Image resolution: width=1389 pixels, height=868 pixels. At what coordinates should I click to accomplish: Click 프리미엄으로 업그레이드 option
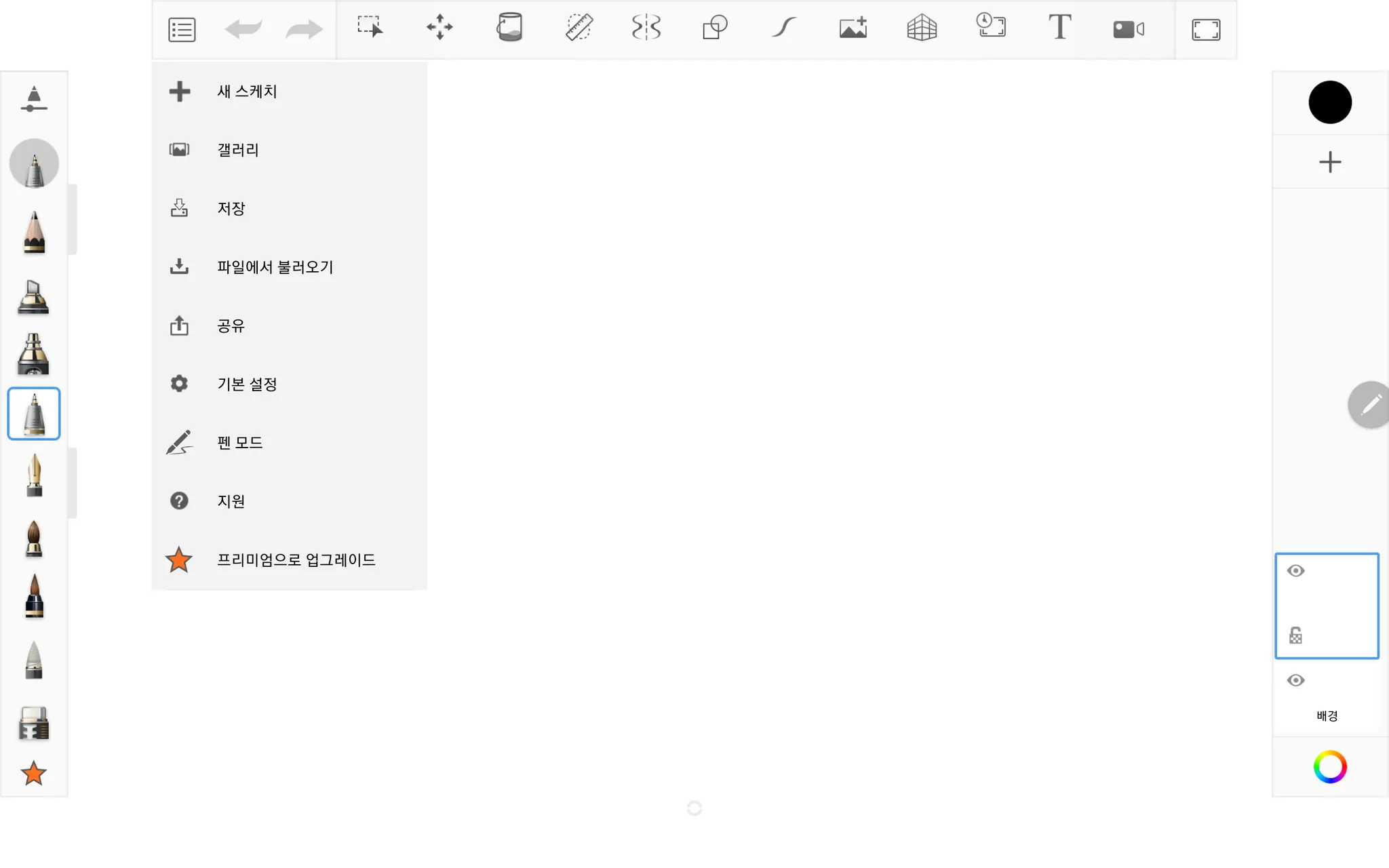(296, 560)
